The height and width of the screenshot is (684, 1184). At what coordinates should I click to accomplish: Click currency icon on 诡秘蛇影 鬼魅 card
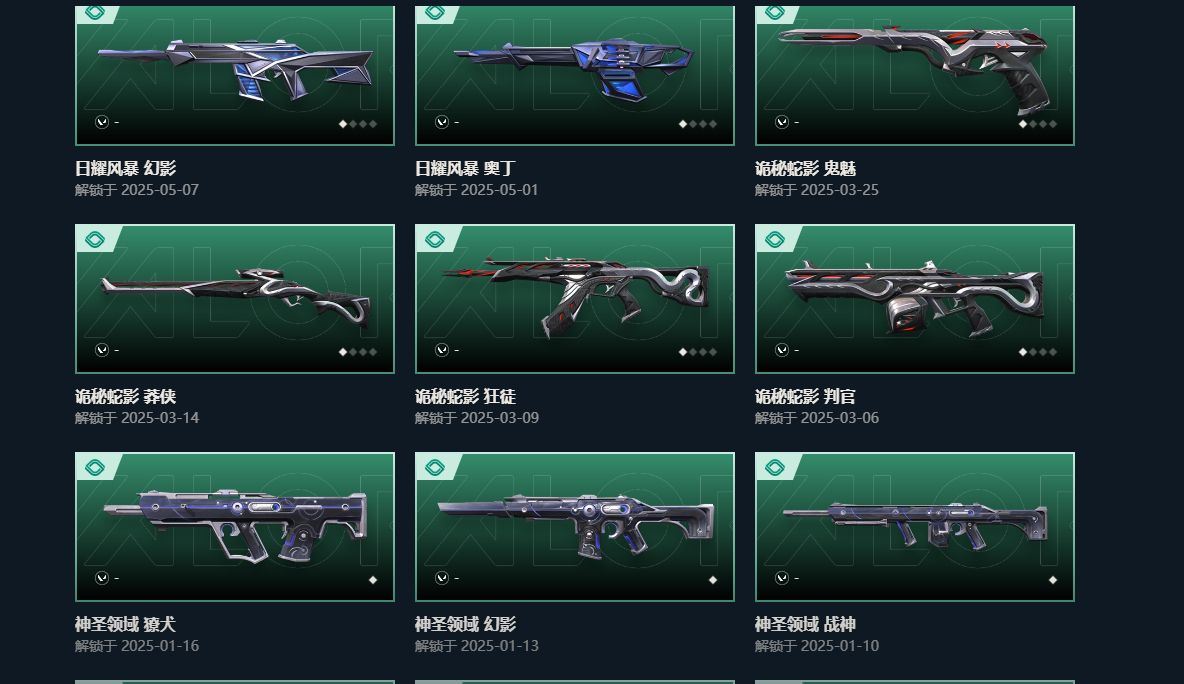[x=782, y=122]
